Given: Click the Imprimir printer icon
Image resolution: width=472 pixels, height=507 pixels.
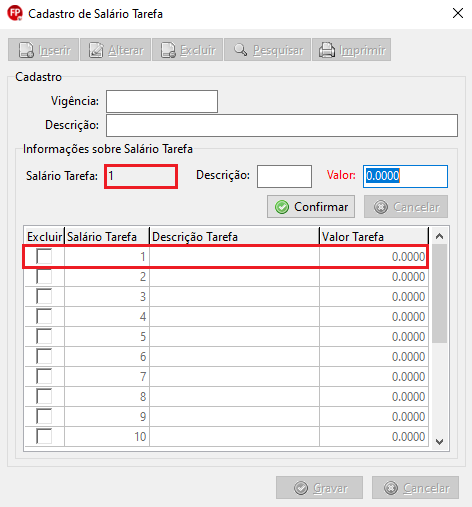Looking at the screenshot, I should [327, 50].
